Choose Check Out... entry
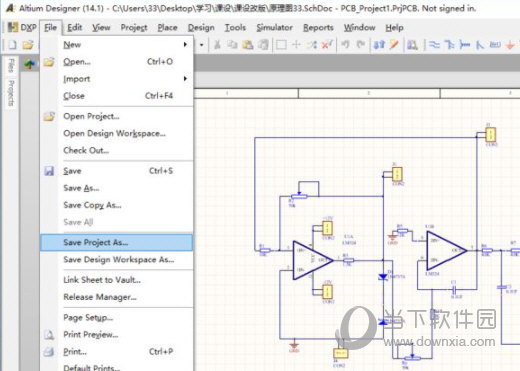 pos(117,150)
